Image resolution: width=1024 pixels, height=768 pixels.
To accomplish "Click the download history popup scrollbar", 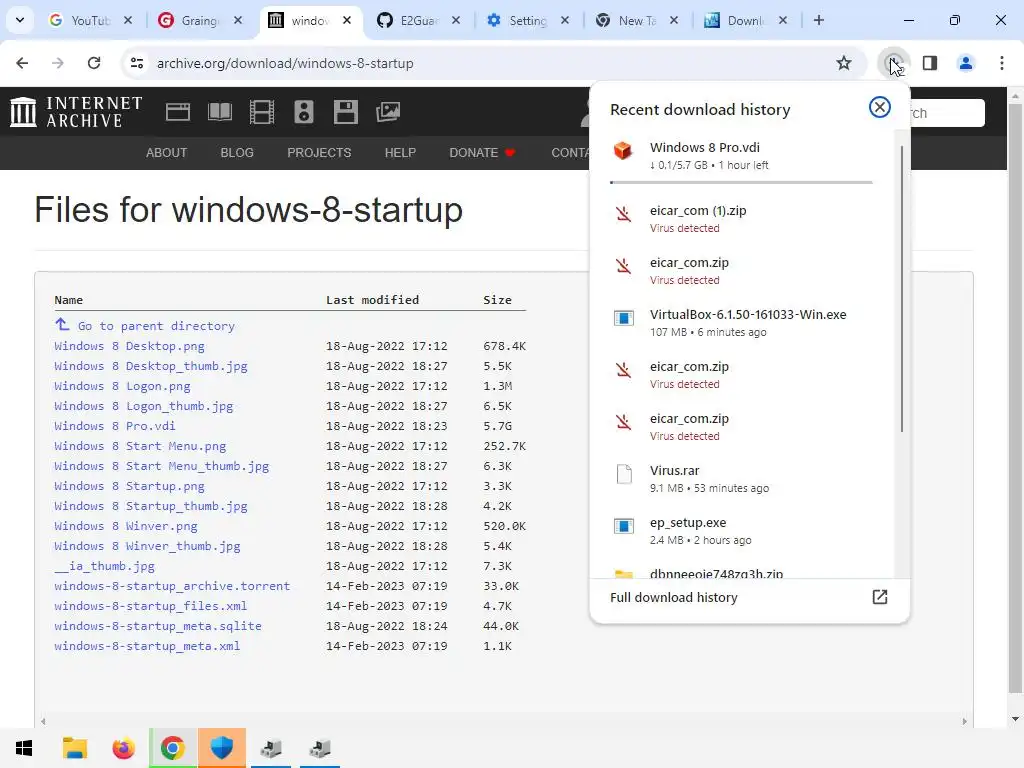I will 902,289.
